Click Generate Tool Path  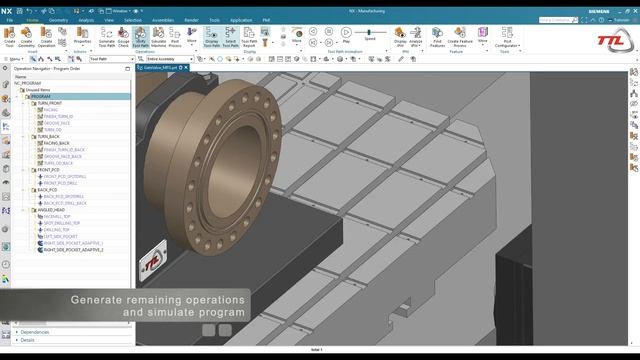coord(107,37)
